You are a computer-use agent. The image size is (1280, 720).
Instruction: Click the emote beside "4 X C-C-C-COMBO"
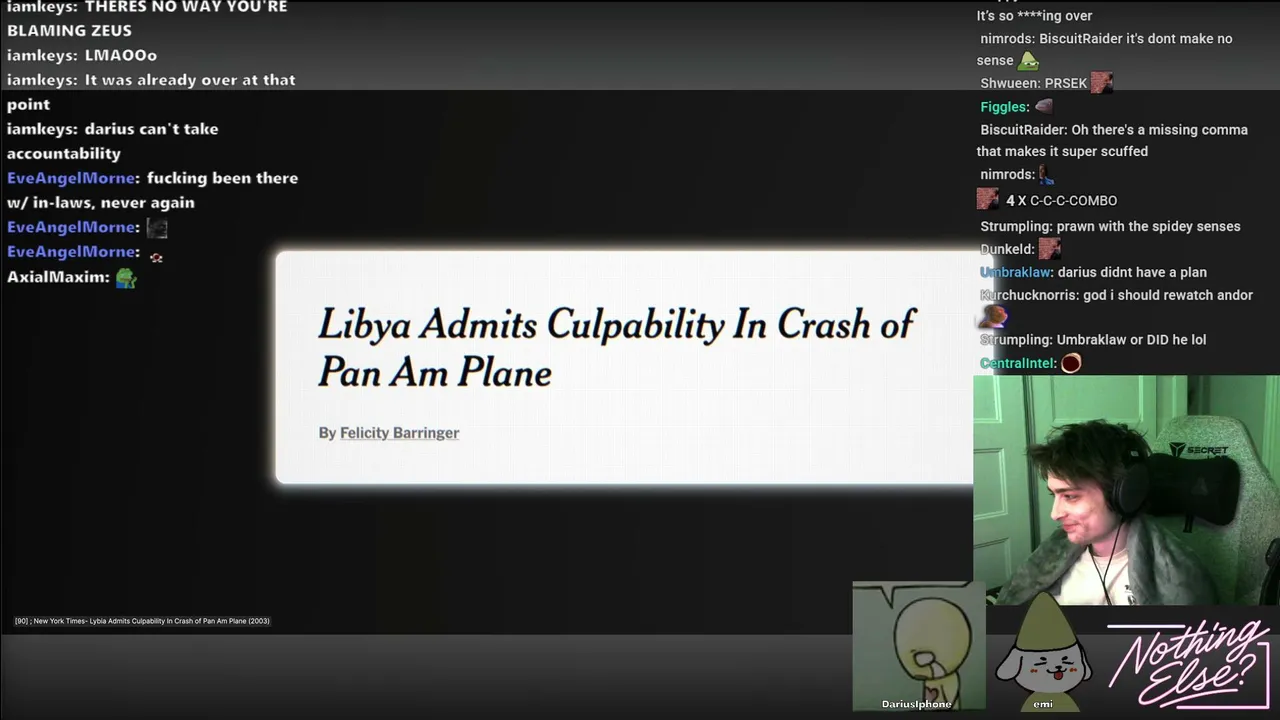tap(988, 200)
